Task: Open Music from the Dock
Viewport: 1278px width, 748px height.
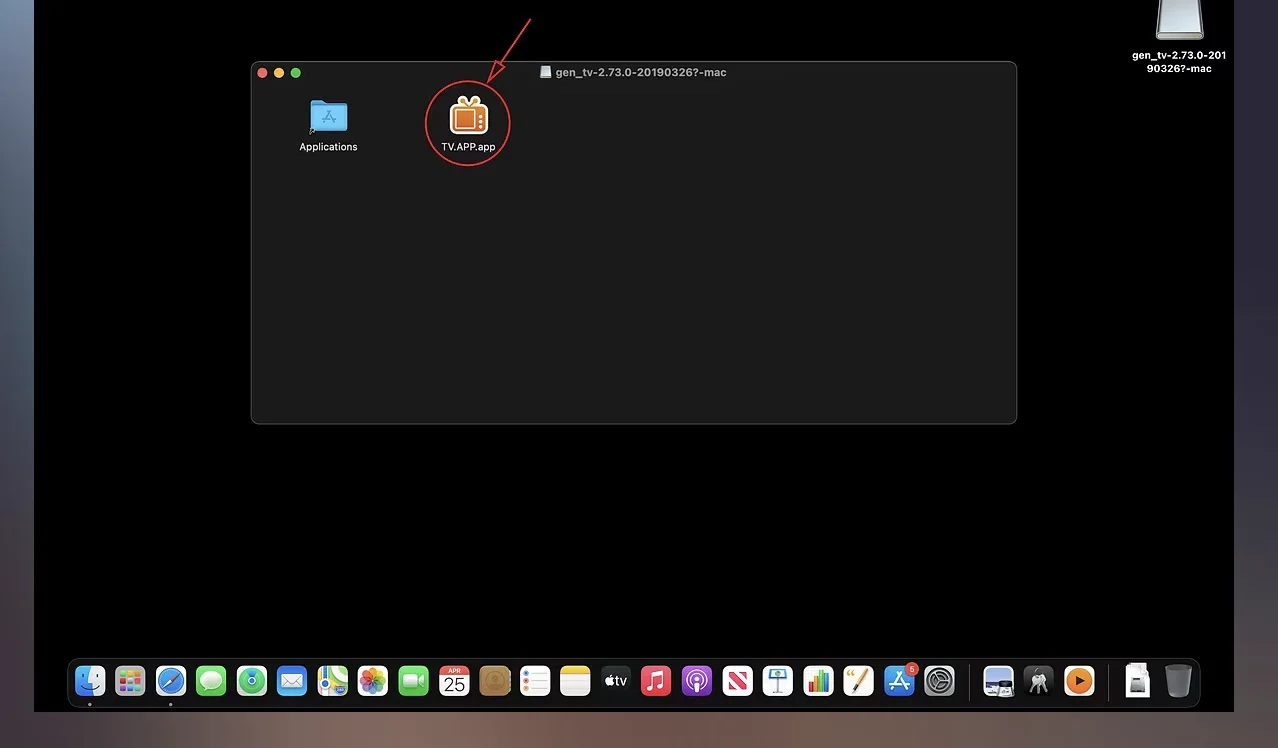Action: pos(656,681)
